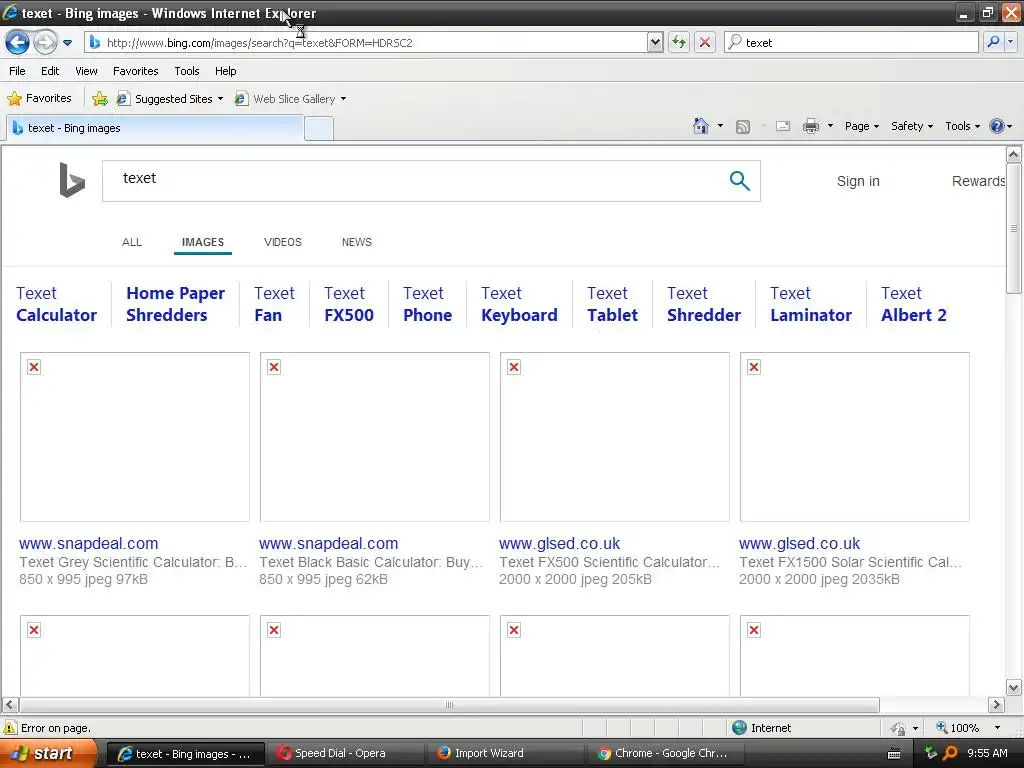This screenshot has height=768, width=1024.
Task: Expand the address bar history dropdown
Action: 655,43
